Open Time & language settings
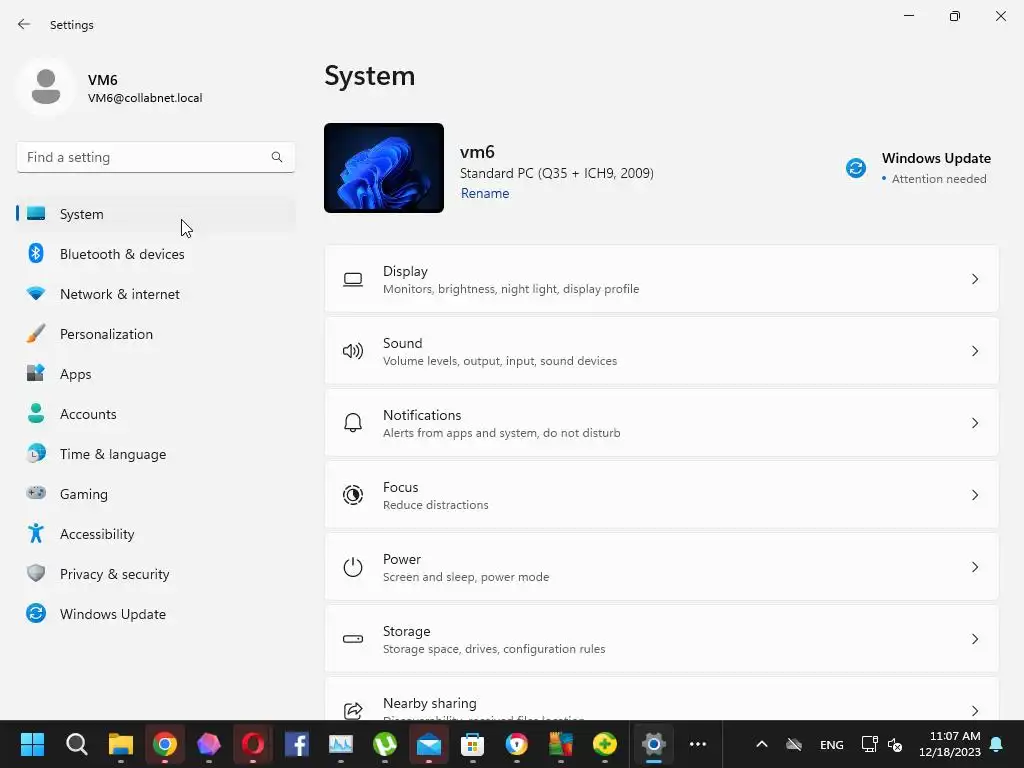The image size is (1024, 768). coord(155,455)
